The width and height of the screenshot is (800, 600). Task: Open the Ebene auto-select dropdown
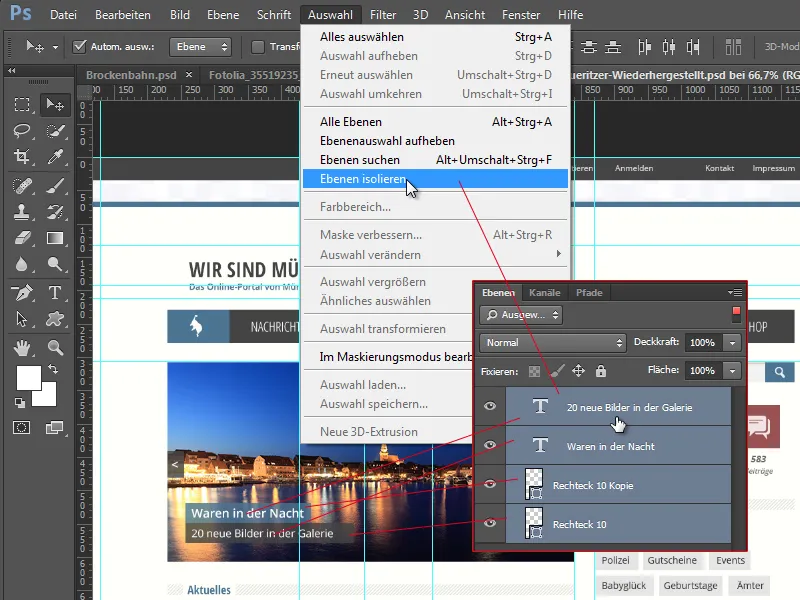(x=200, y=47)
